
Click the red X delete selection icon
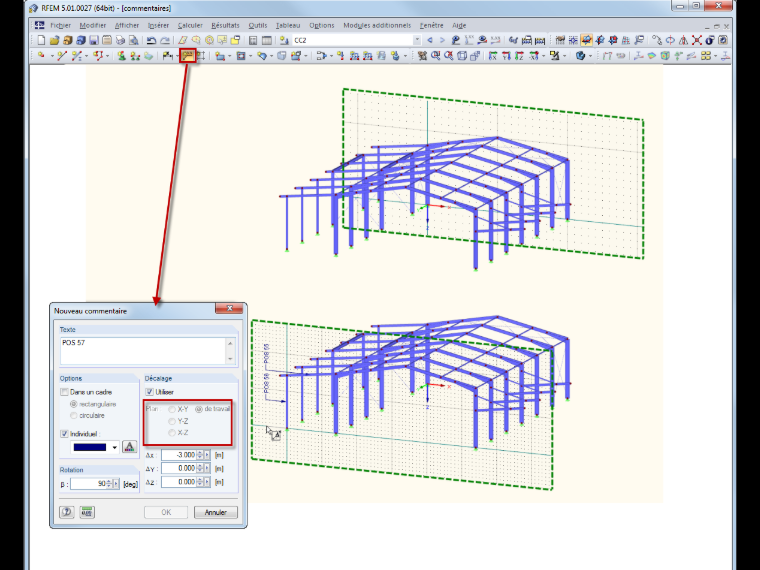click(697, 40)
